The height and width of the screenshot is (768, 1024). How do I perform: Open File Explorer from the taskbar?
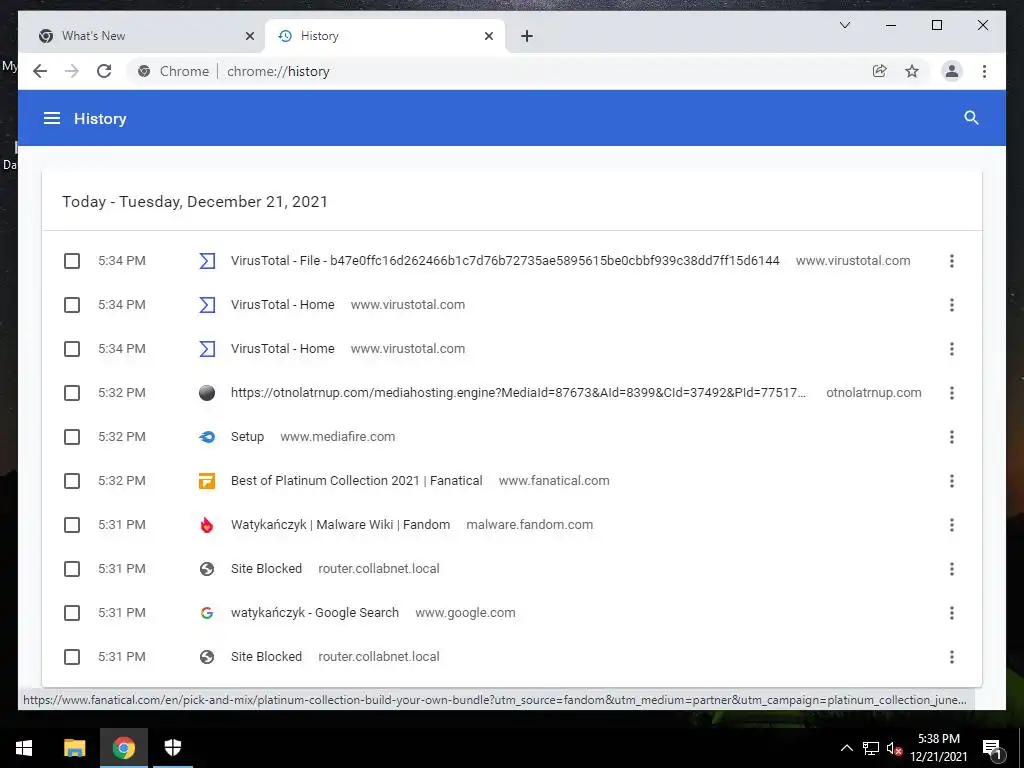tap(74, 748)
